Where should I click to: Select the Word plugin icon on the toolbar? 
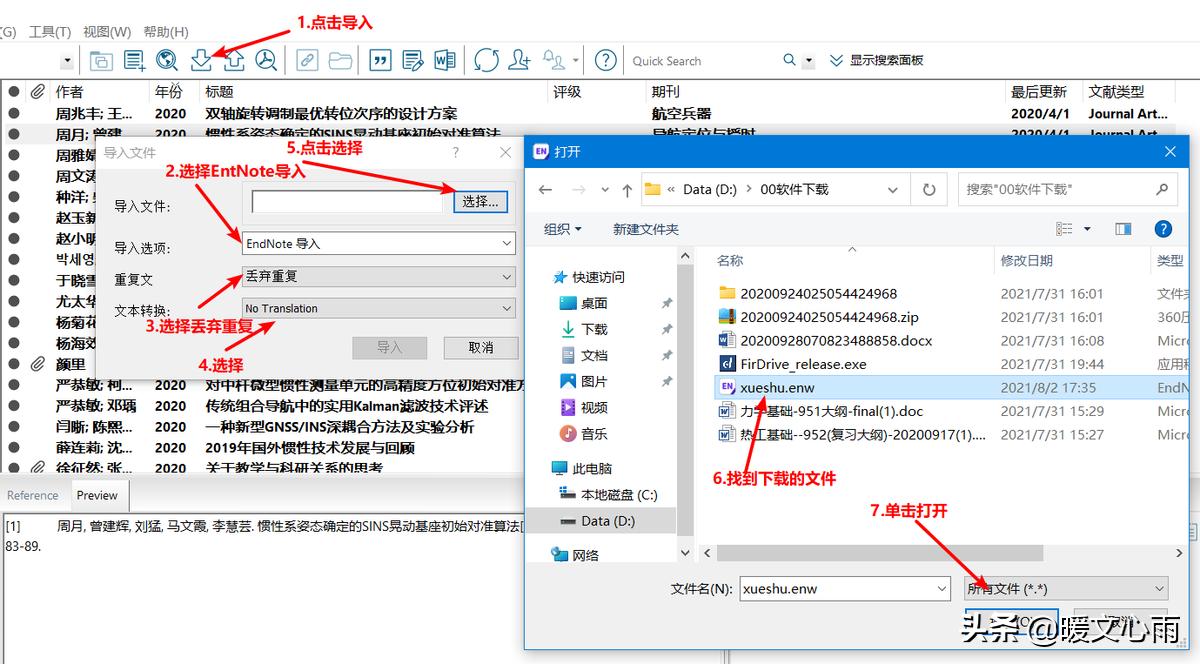(447, 60)
